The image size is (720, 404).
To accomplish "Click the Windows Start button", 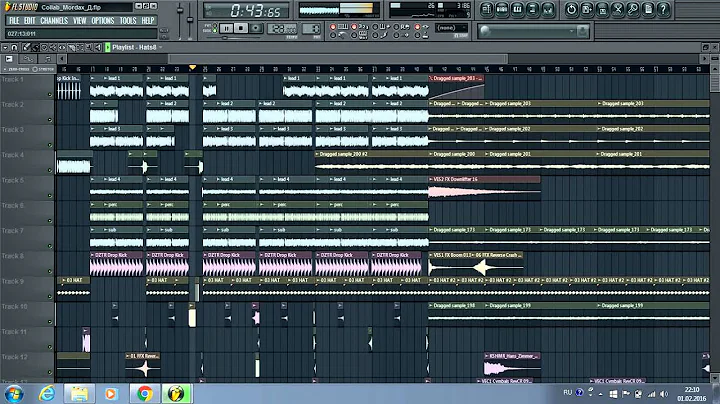I will (x=14, y=394).
